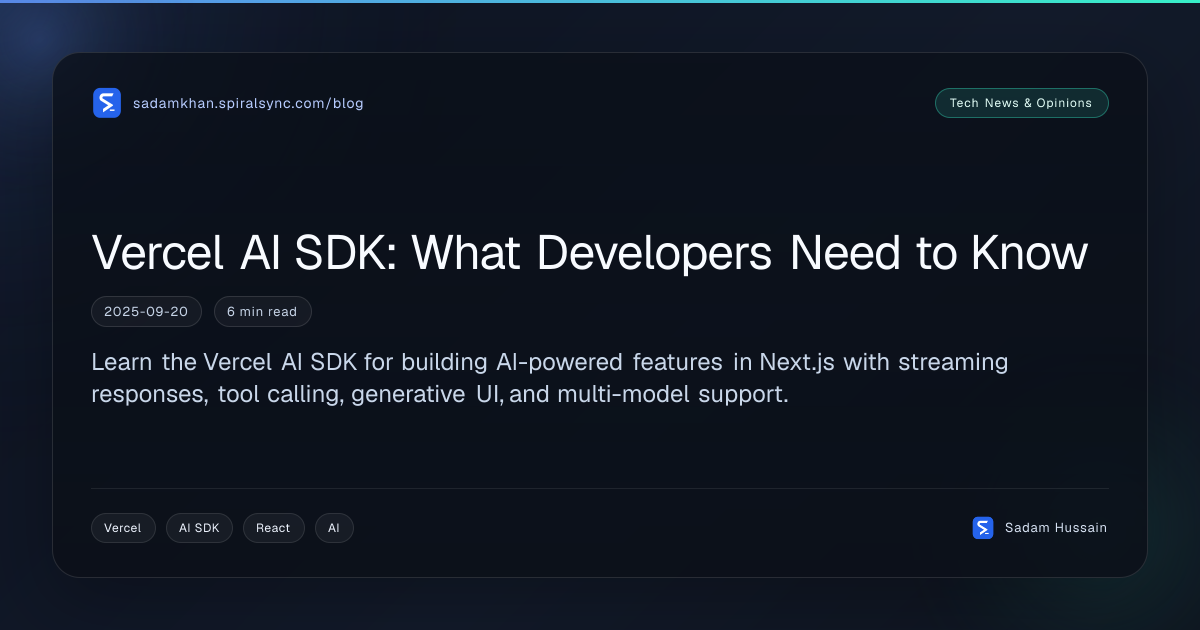Open the sadamkhan.spiralsync.com/blog link

pos(248,103)
